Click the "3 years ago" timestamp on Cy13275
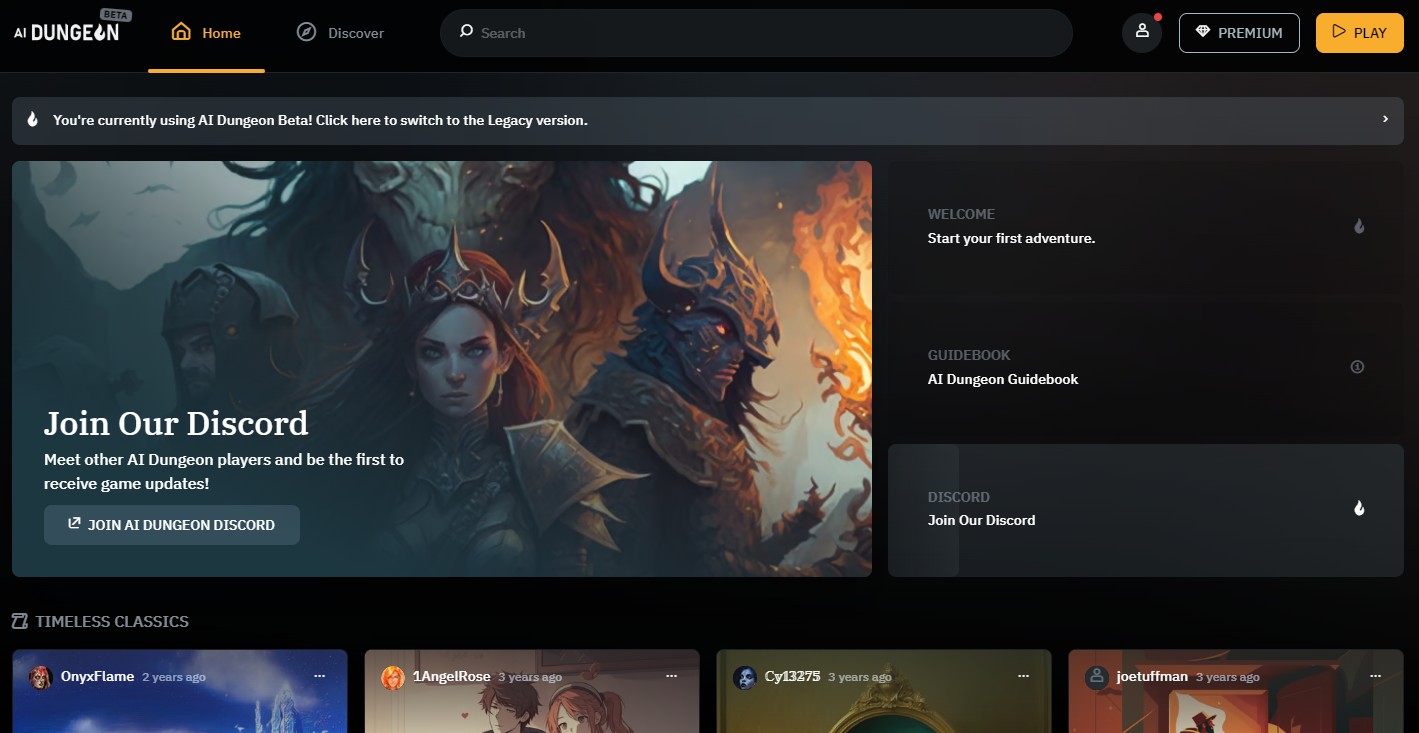Screen dimensions: 1419x733 click(x=860, y=678)
